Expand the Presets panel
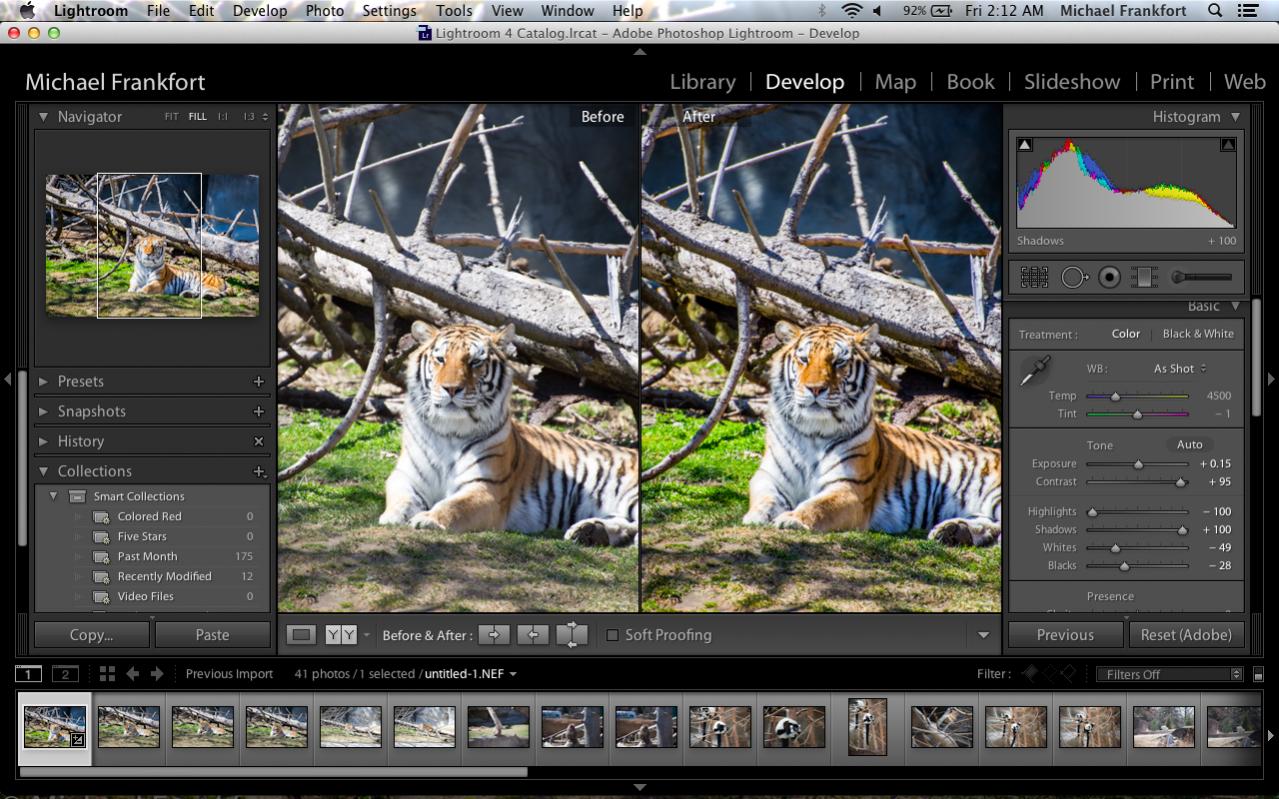The height and width of the screenshot is (799, 1279). point(43,381)
